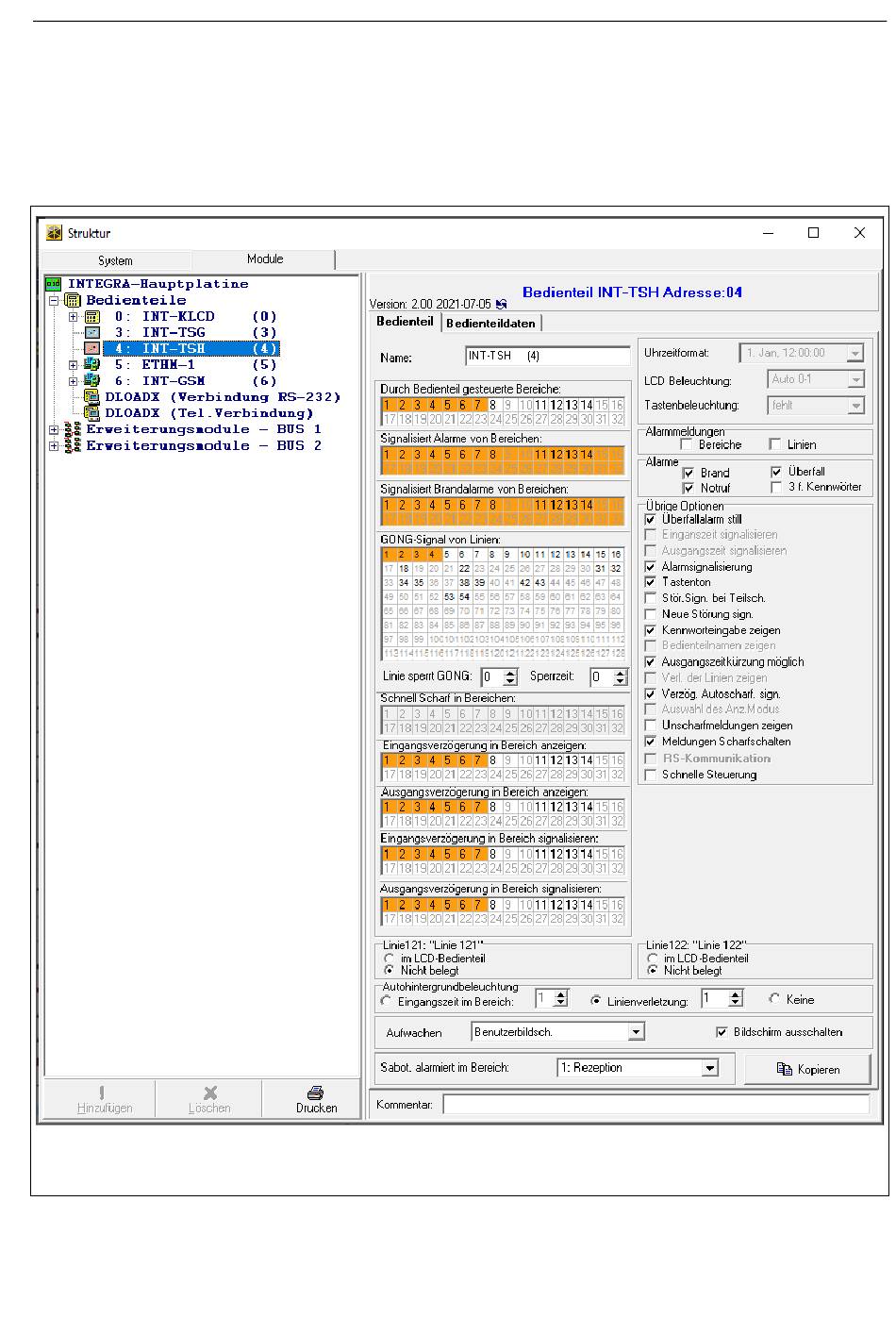Click the INT-TSH device icon
Image resolution: width=896 pixels, height=1318 pixels.
[91, 349]
